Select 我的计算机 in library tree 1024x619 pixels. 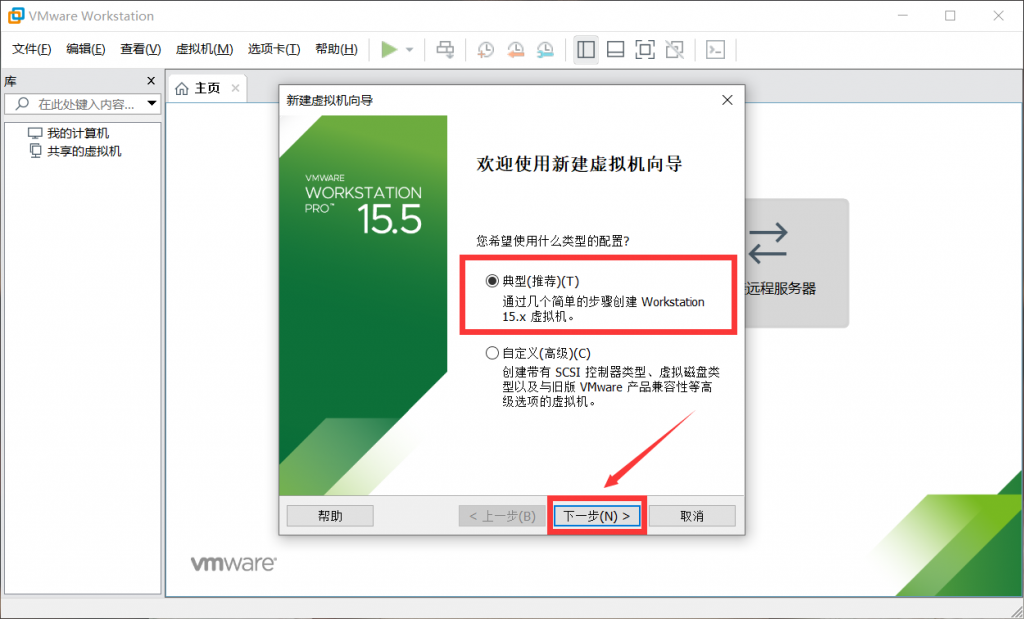coord(78,134)
